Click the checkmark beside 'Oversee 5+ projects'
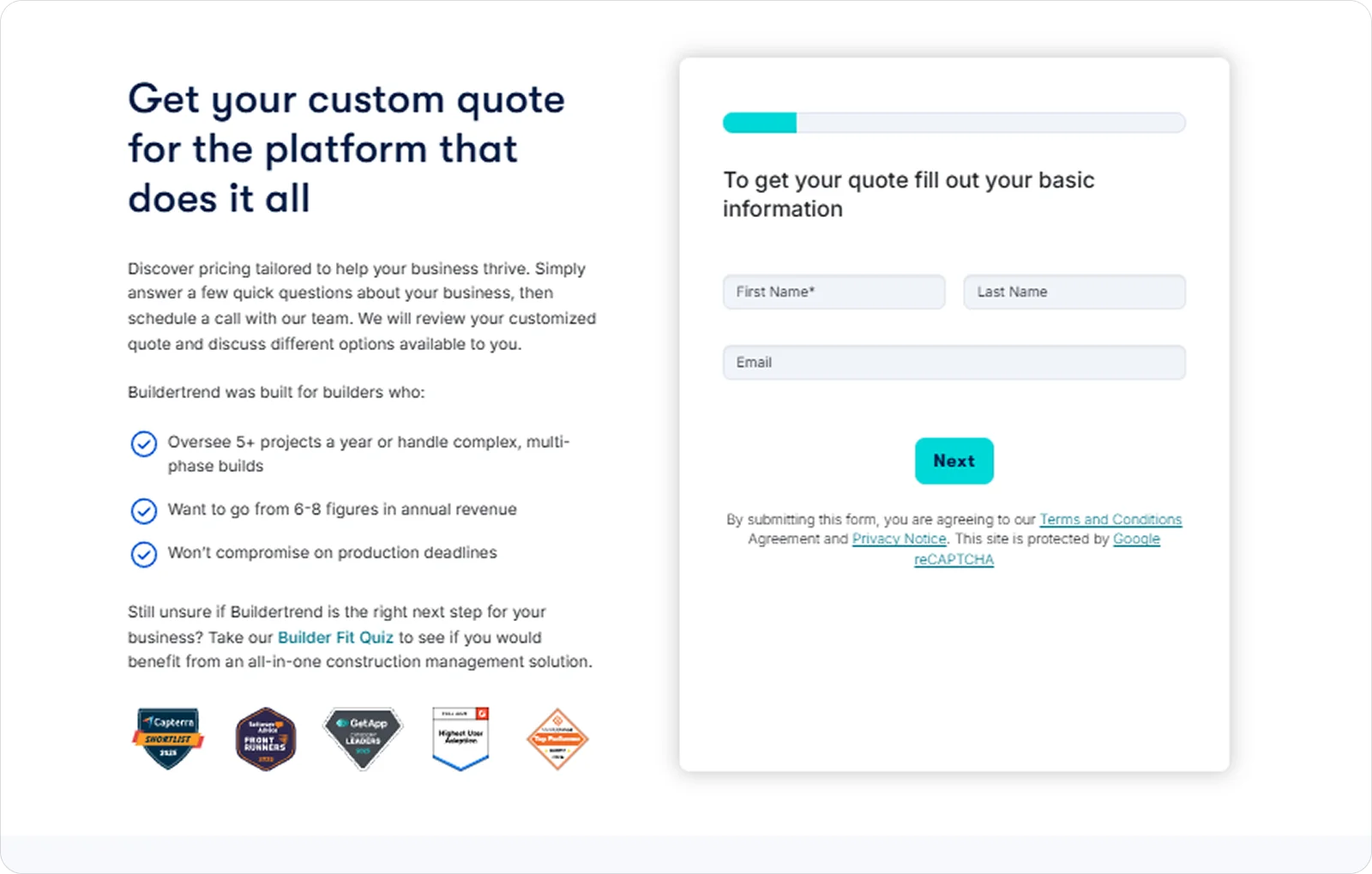This screenshot has height=874, width=1372. click(x=144, y=444)
